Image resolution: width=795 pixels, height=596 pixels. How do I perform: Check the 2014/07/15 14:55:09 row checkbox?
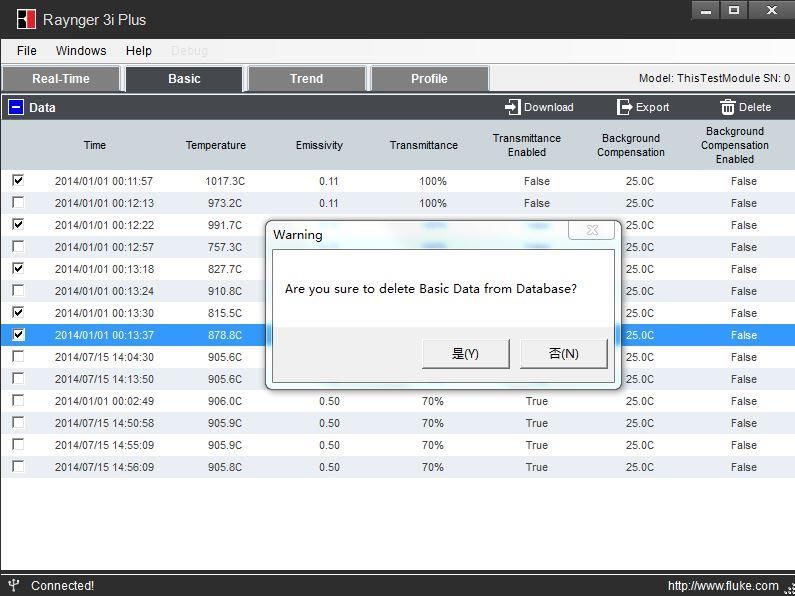18,444
